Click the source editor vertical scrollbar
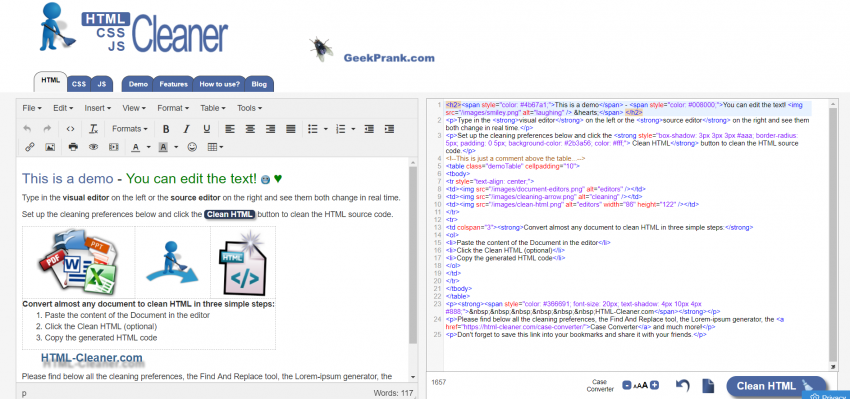This screenshot has height=399, width=850. pos(834,235)
